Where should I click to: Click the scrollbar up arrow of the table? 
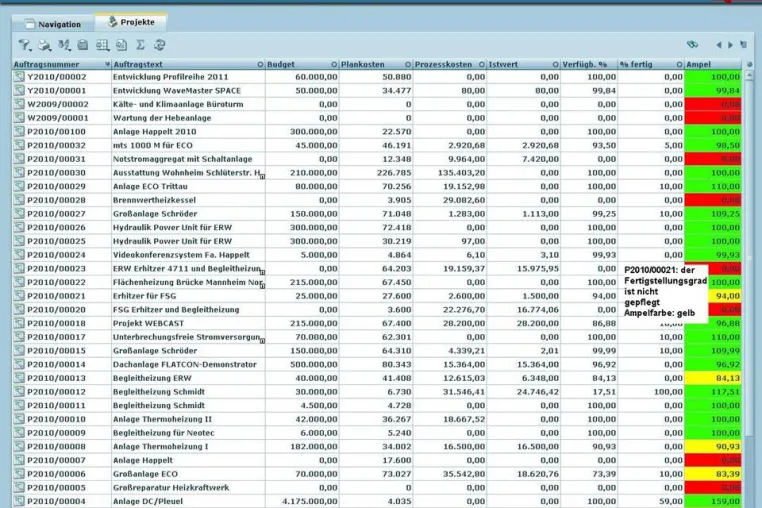749,75
